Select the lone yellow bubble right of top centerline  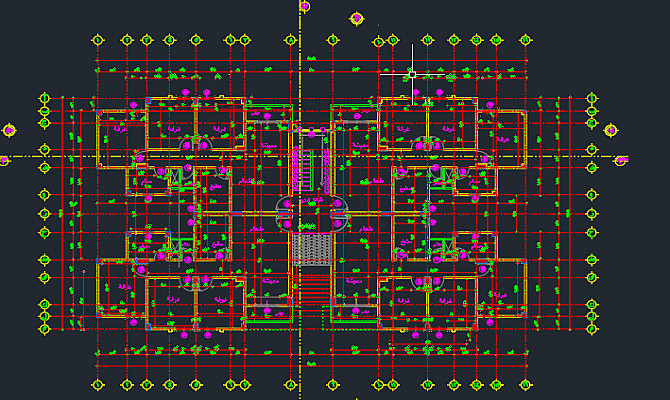(357, 19)
